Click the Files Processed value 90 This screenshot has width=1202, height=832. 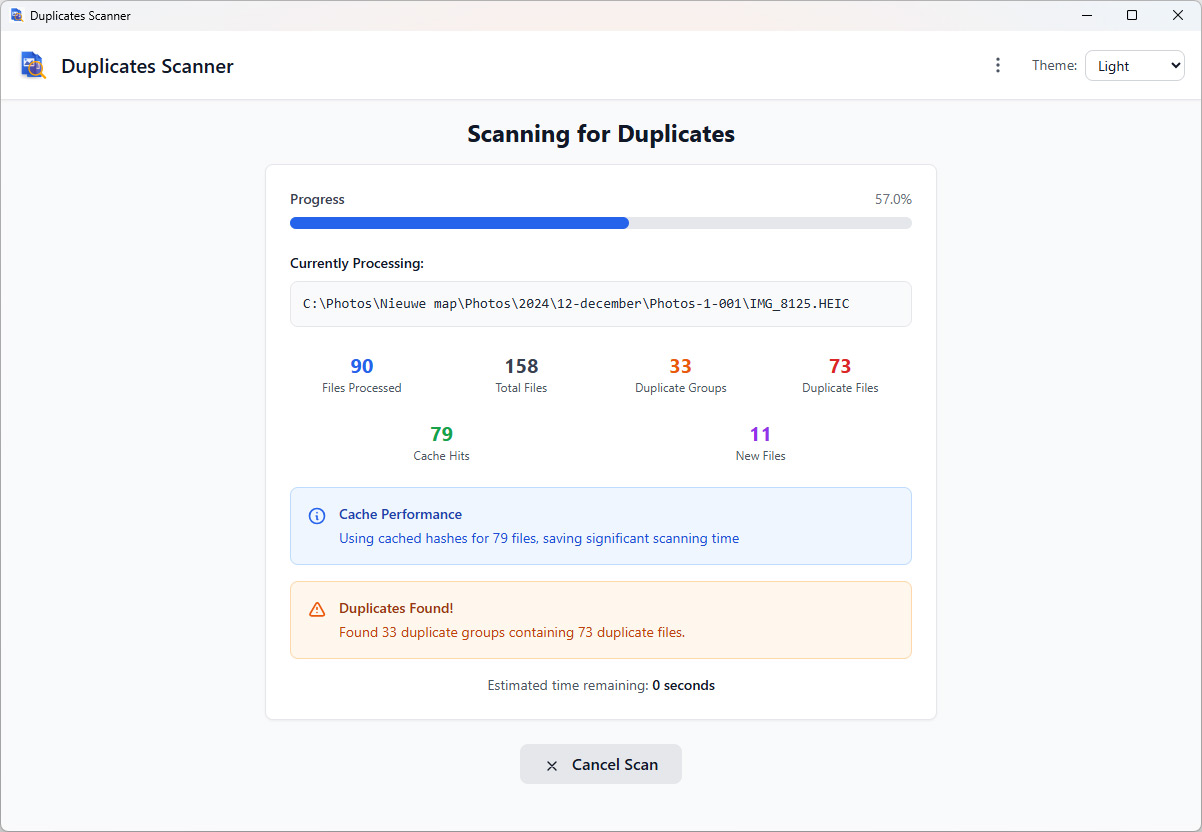coord(362,366)
